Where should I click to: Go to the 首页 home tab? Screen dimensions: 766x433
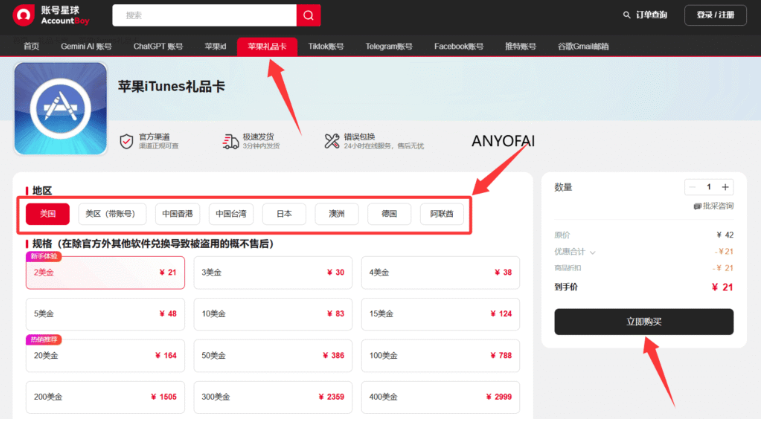[x=31, y=46]
